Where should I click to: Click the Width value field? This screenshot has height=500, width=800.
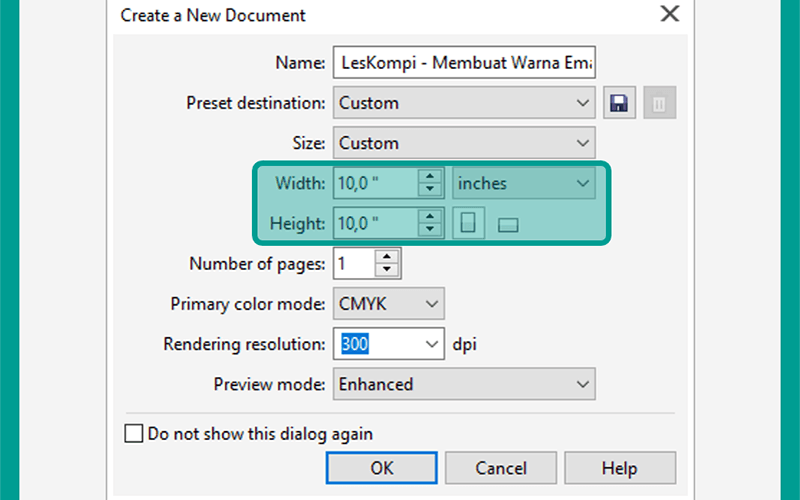click(377, 183)
